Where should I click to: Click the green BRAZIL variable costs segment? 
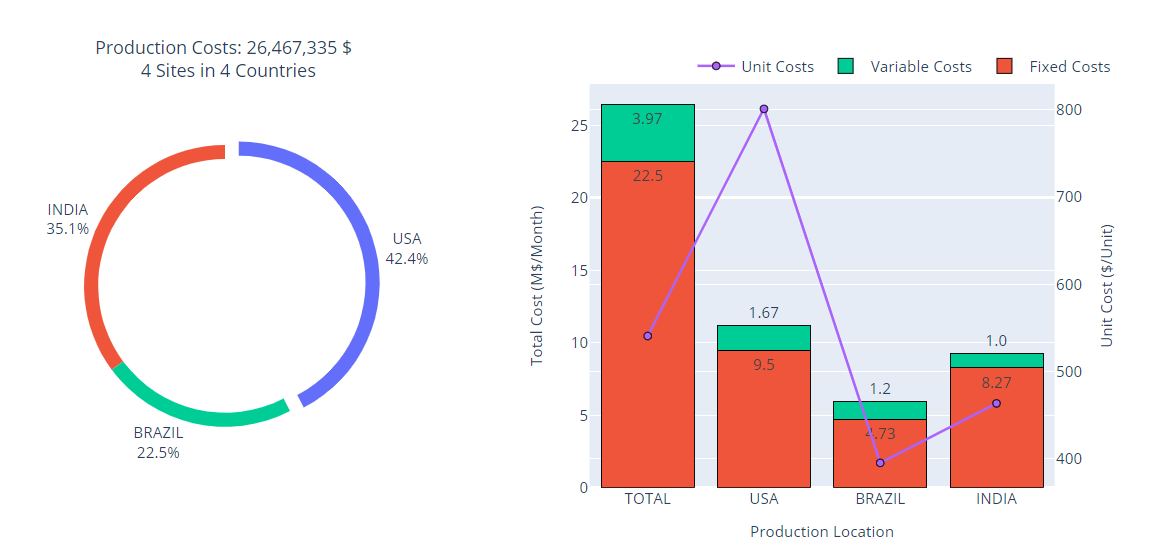880,410
